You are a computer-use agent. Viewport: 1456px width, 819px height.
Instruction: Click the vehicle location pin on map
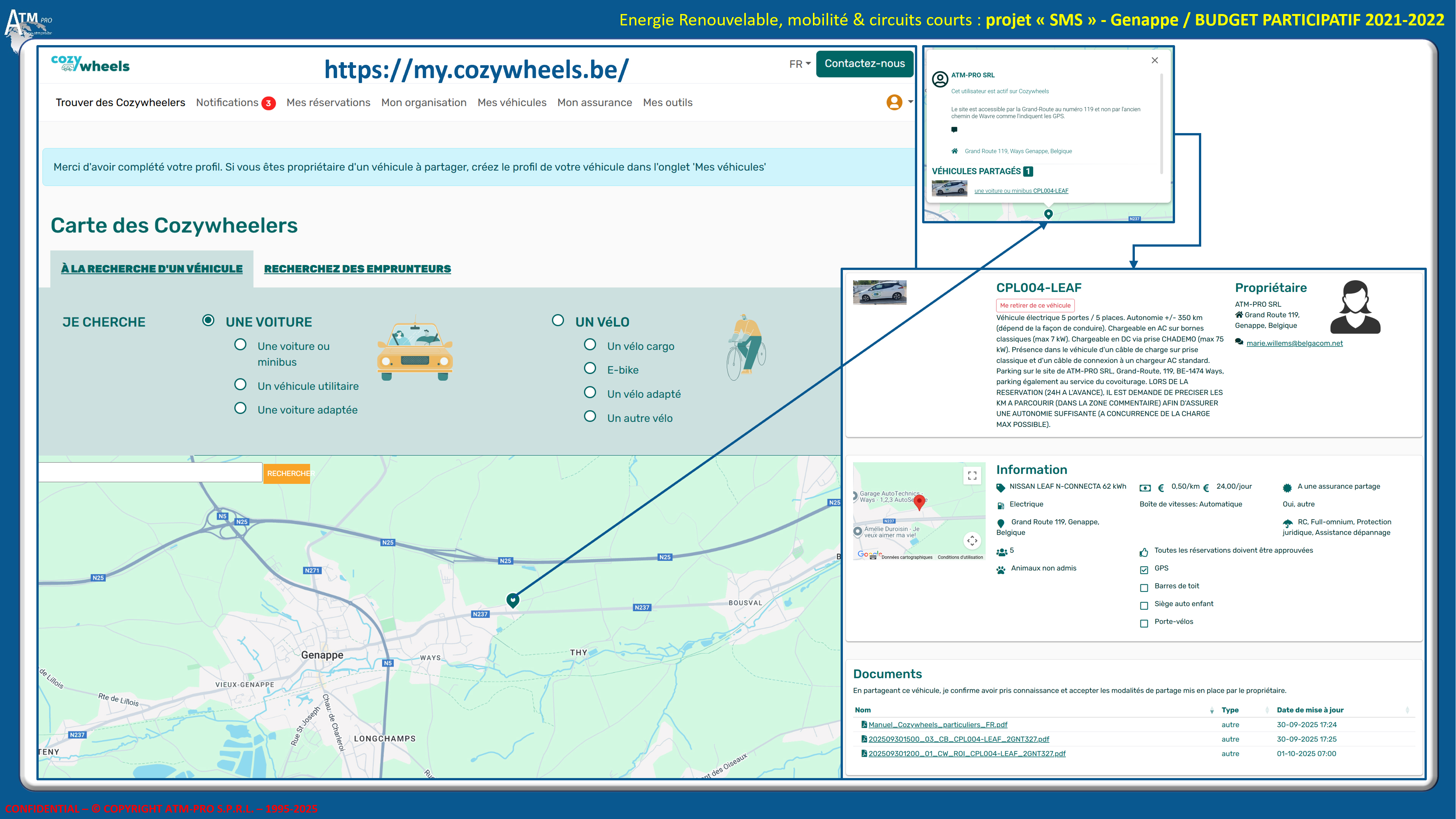click(x=513, y=600)
